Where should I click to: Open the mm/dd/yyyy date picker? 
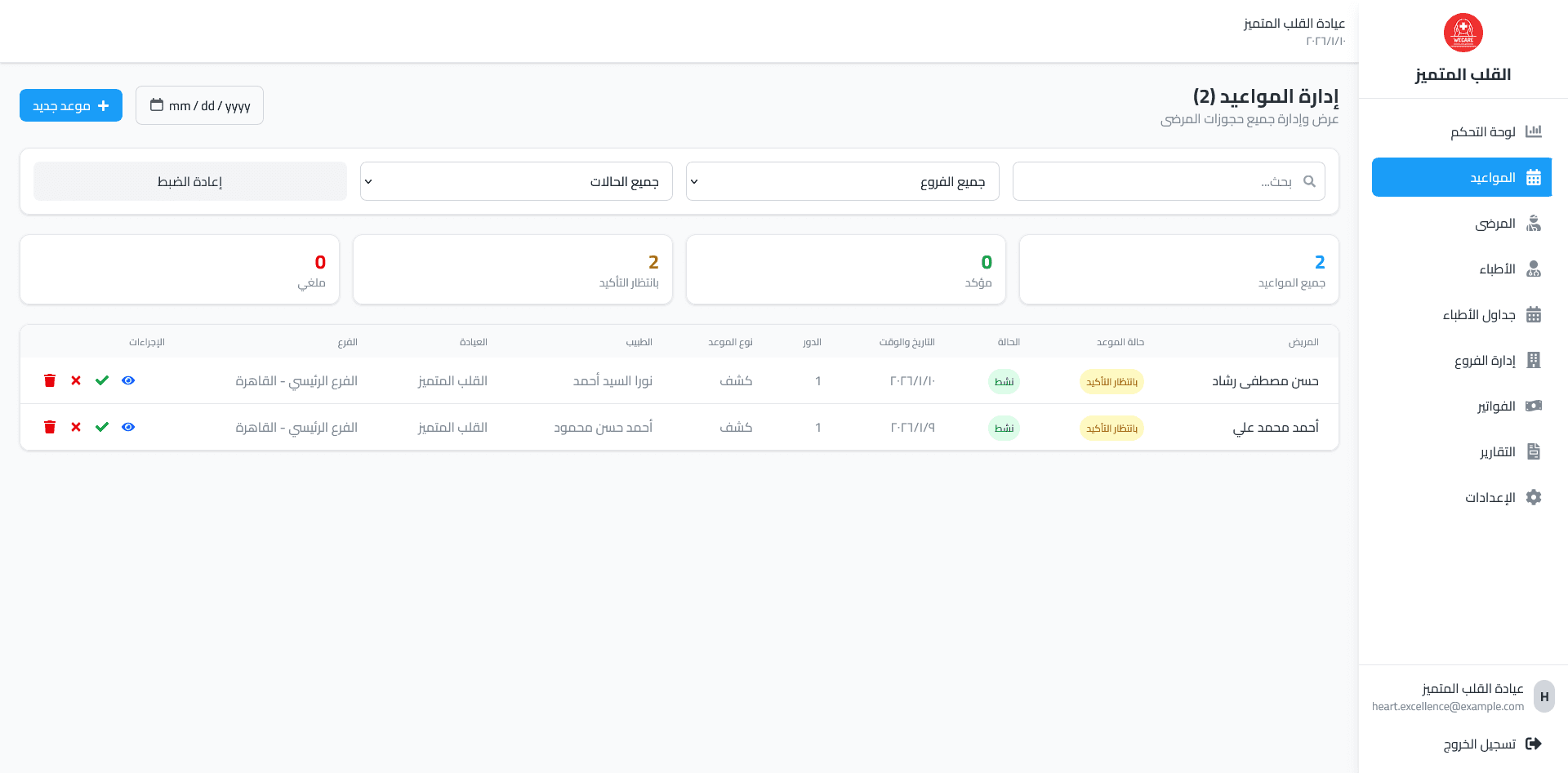tap(199, 105)
